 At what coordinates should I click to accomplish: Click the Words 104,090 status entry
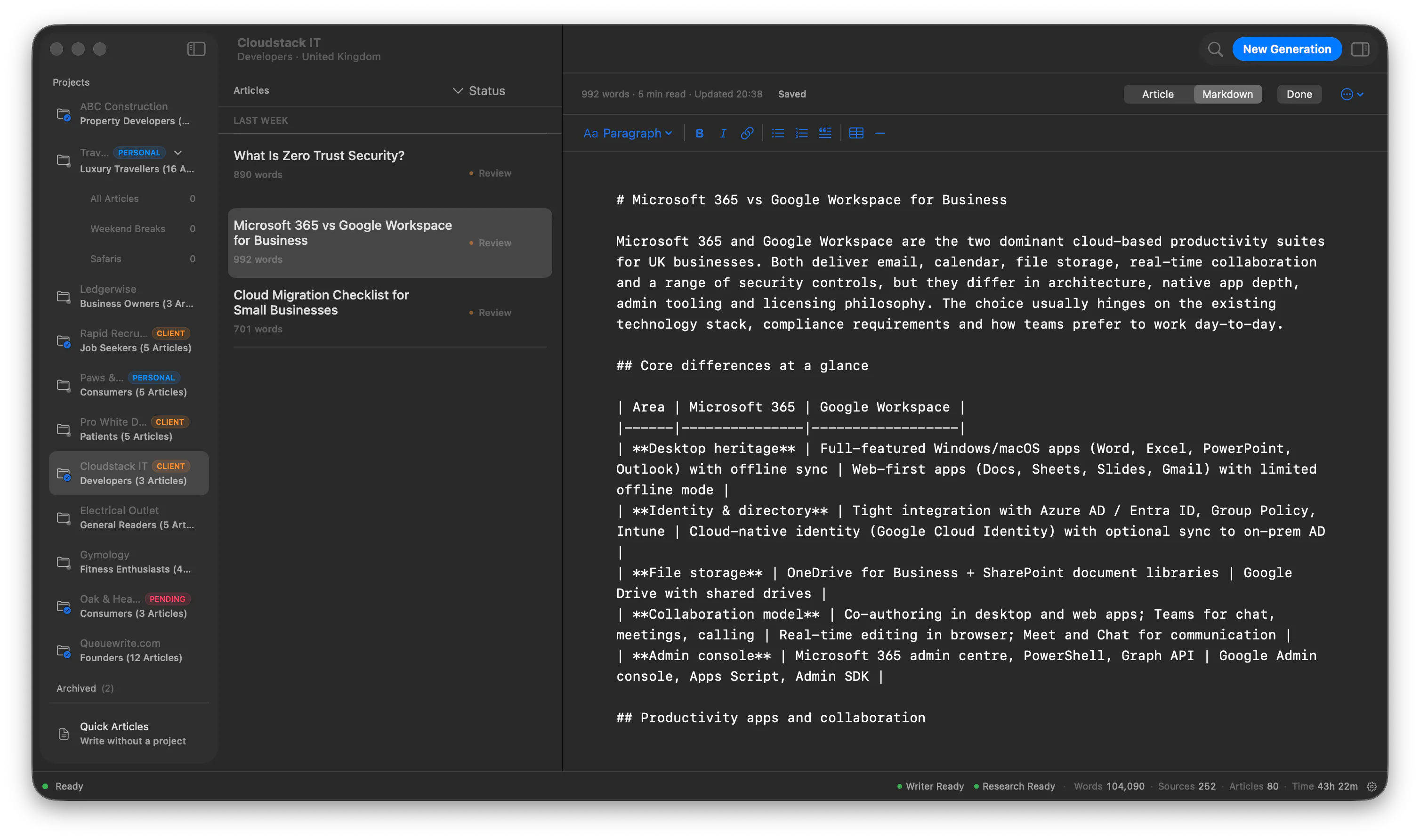coord(1109,786)
